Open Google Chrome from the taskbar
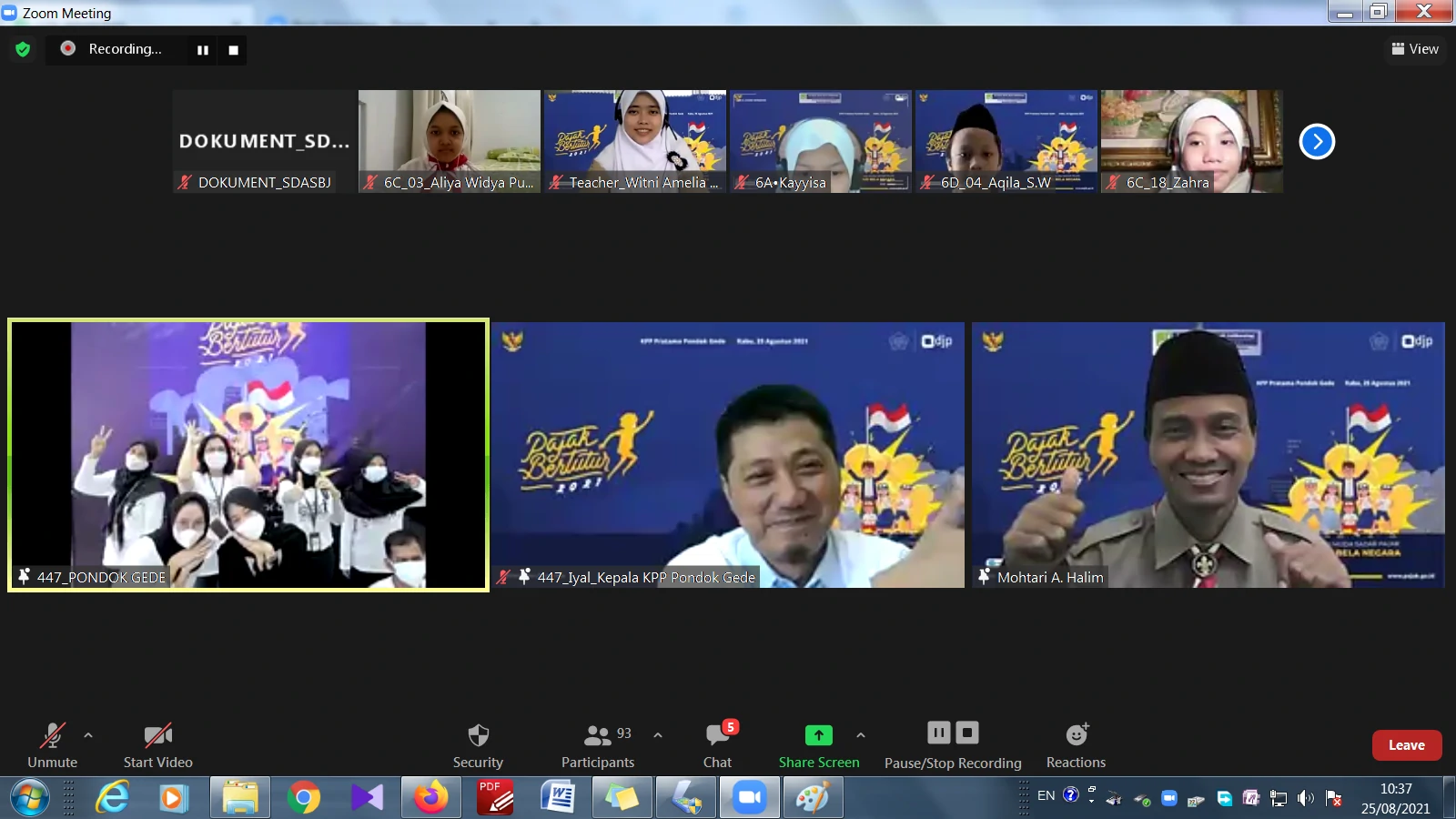 pos(304,798)
